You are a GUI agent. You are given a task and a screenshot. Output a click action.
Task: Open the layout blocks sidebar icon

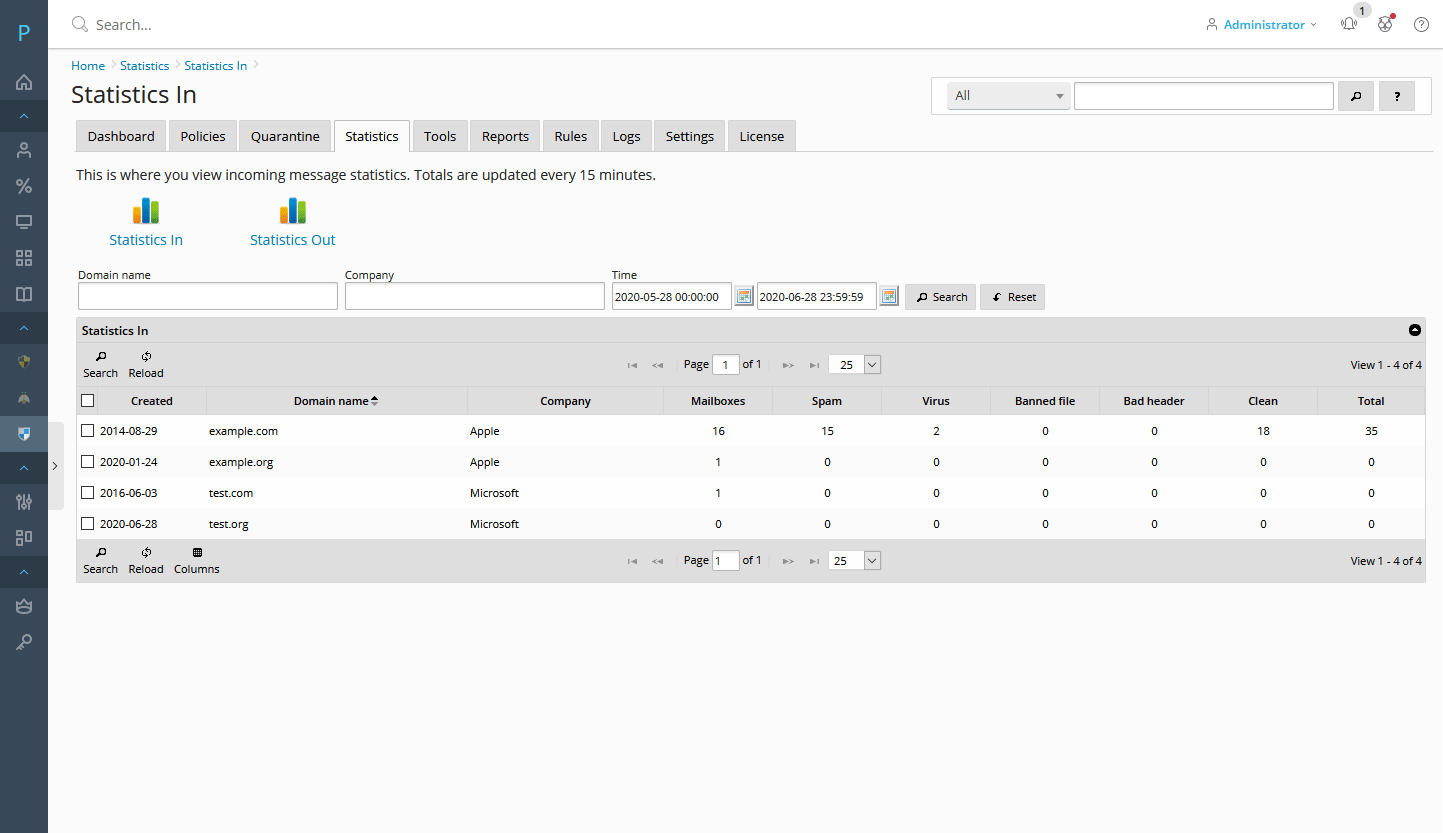[24, 538]
